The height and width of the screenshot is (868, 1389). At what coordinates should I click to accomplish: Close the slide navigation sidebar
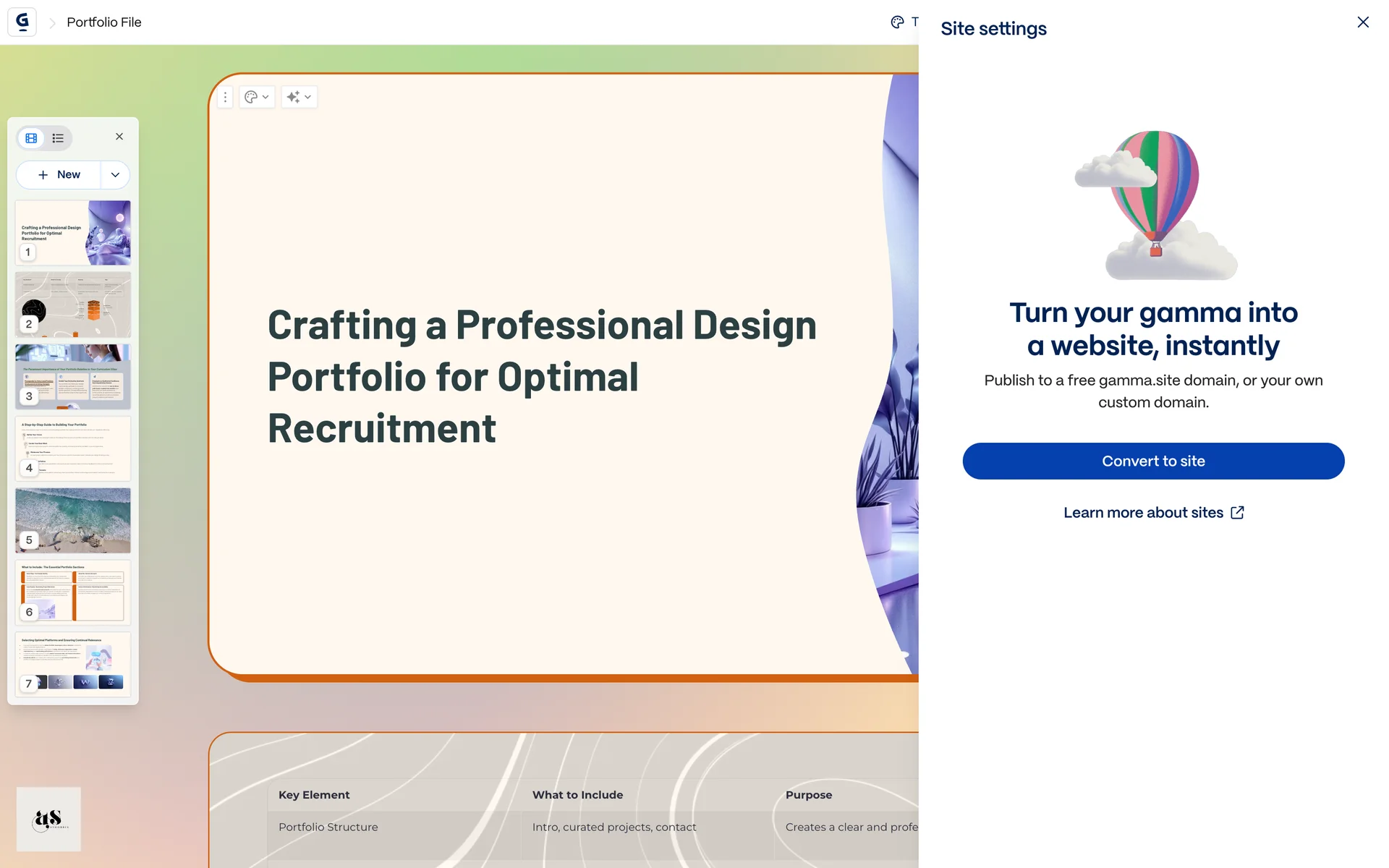[119, 137]
